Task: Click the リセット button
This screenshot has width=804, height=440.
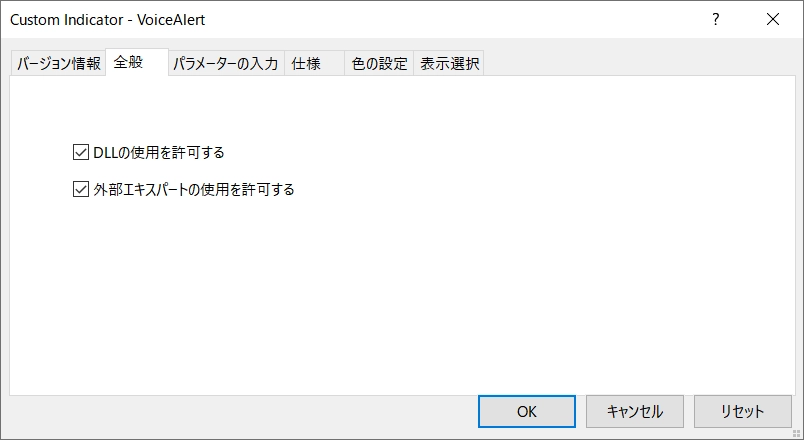Action: click(x=742, y=411)
